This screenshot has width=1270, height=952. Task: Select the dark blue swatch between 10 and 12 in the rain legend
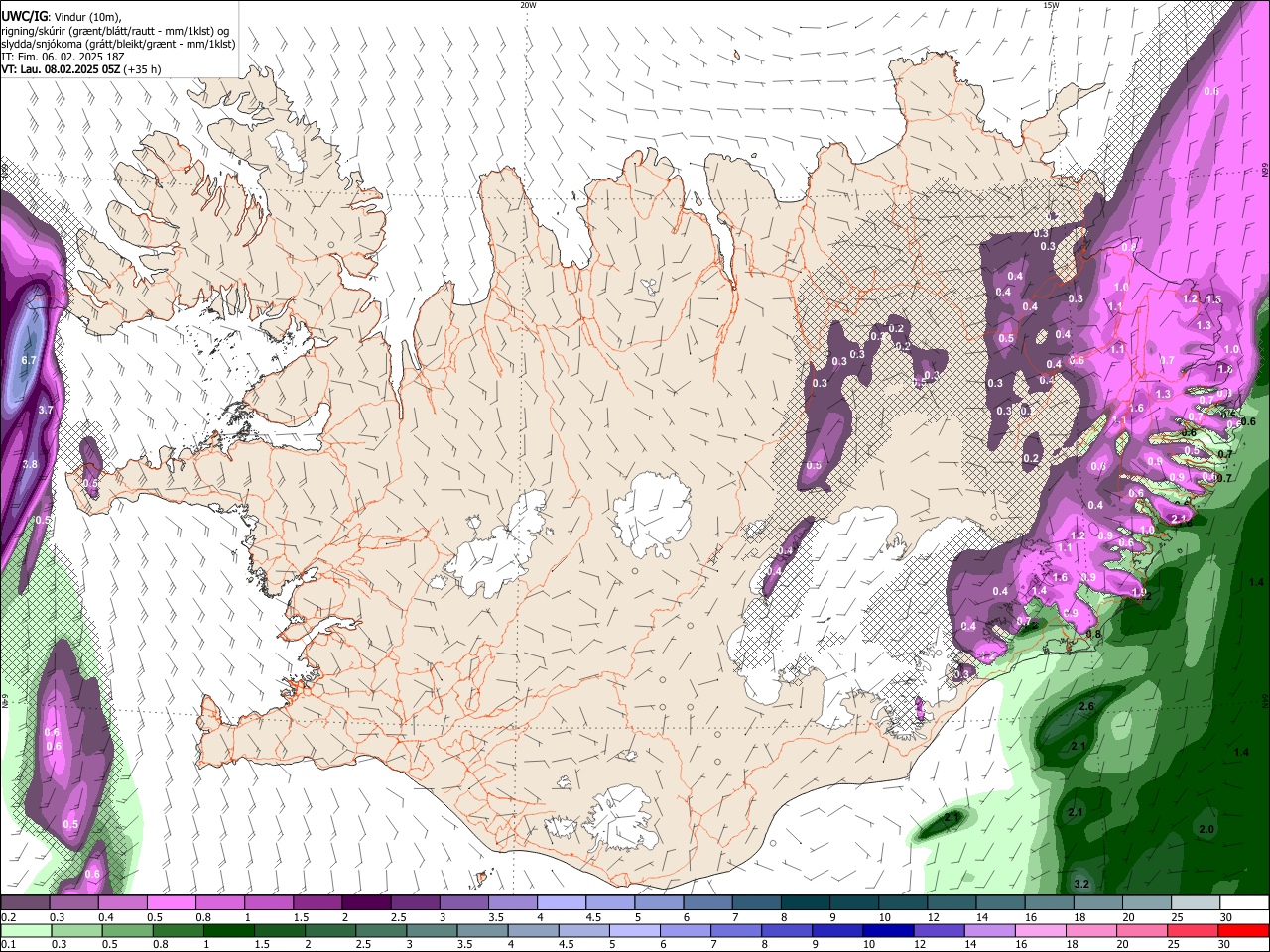coord(886,930)
